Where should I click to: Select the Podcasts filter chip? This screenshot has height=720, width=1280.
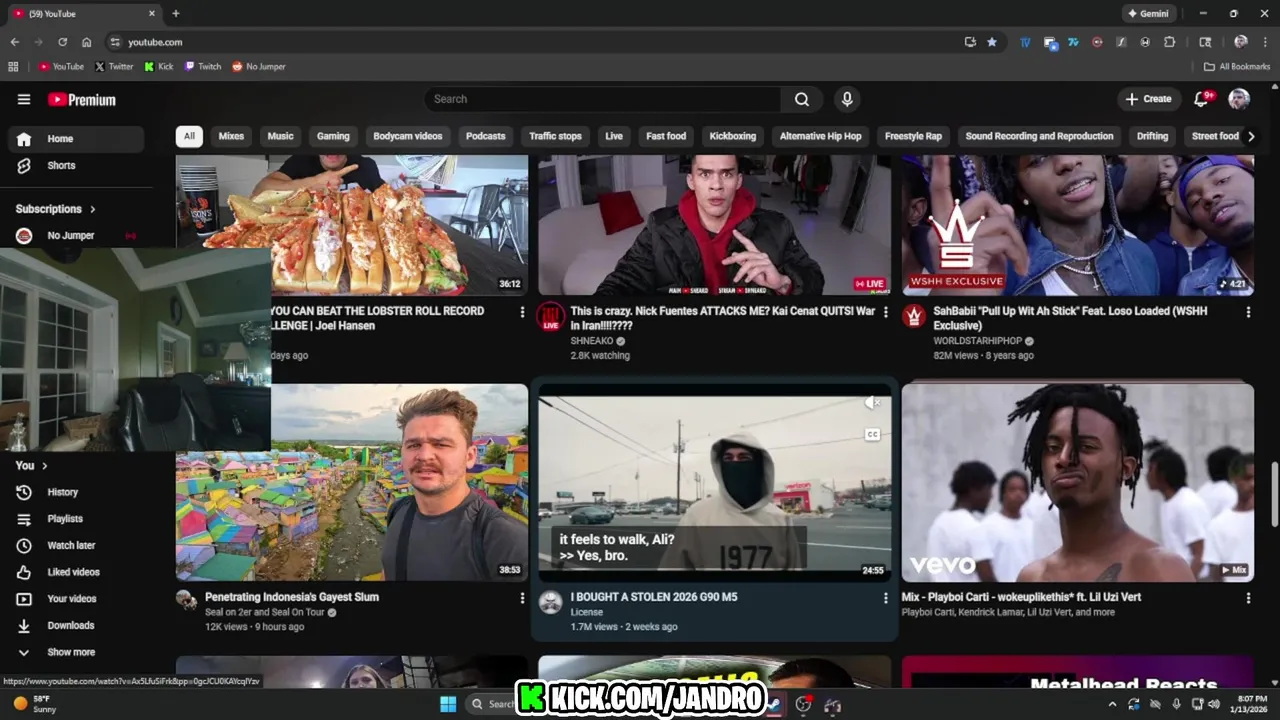click(x=486, y=136)
